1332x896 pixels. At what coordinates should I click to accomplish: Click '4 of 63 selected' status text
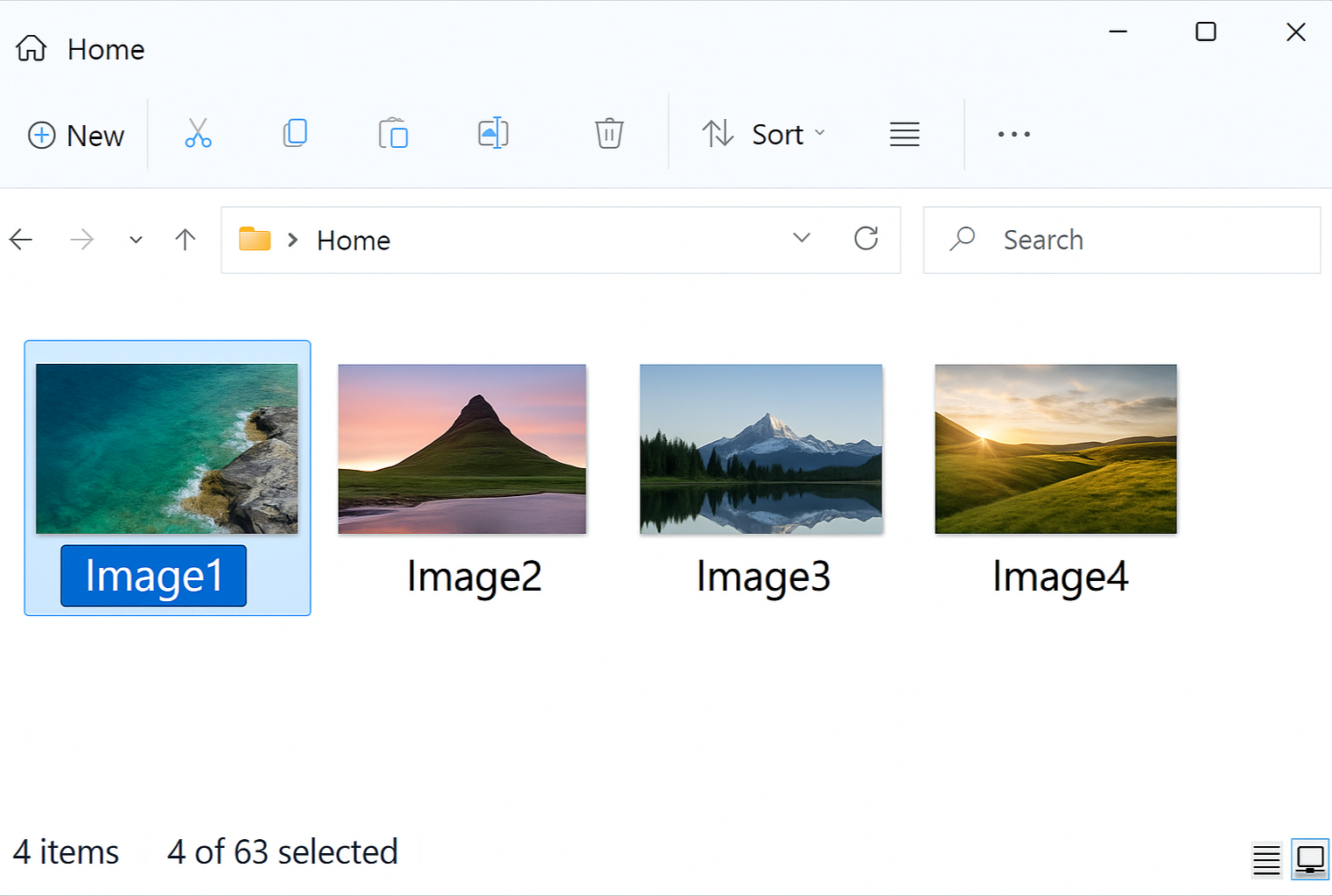point(283,852)
